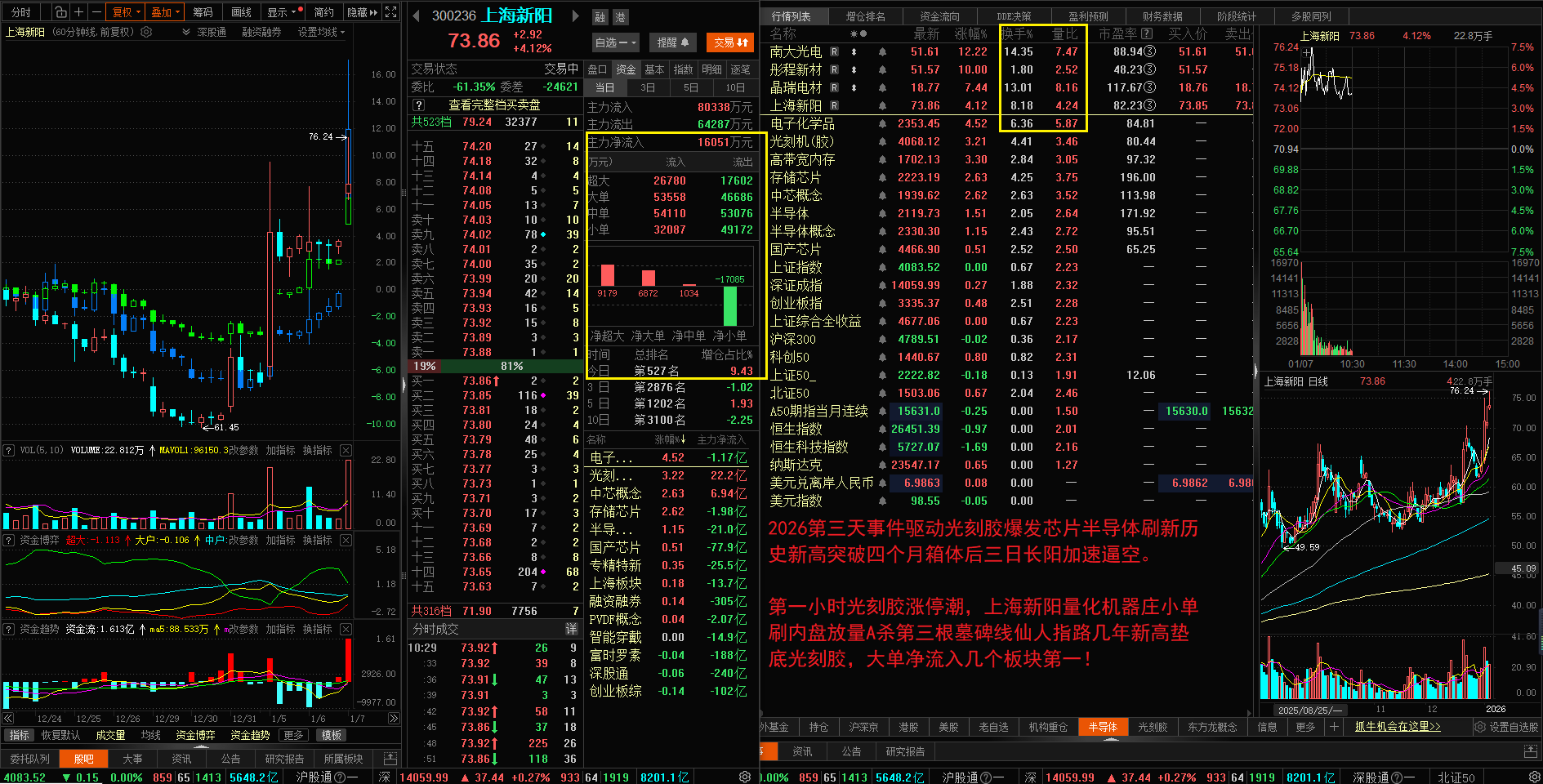The image size is (1543, 784).
Task: Click the 融 margin badge icon
Action: point(600,17)
